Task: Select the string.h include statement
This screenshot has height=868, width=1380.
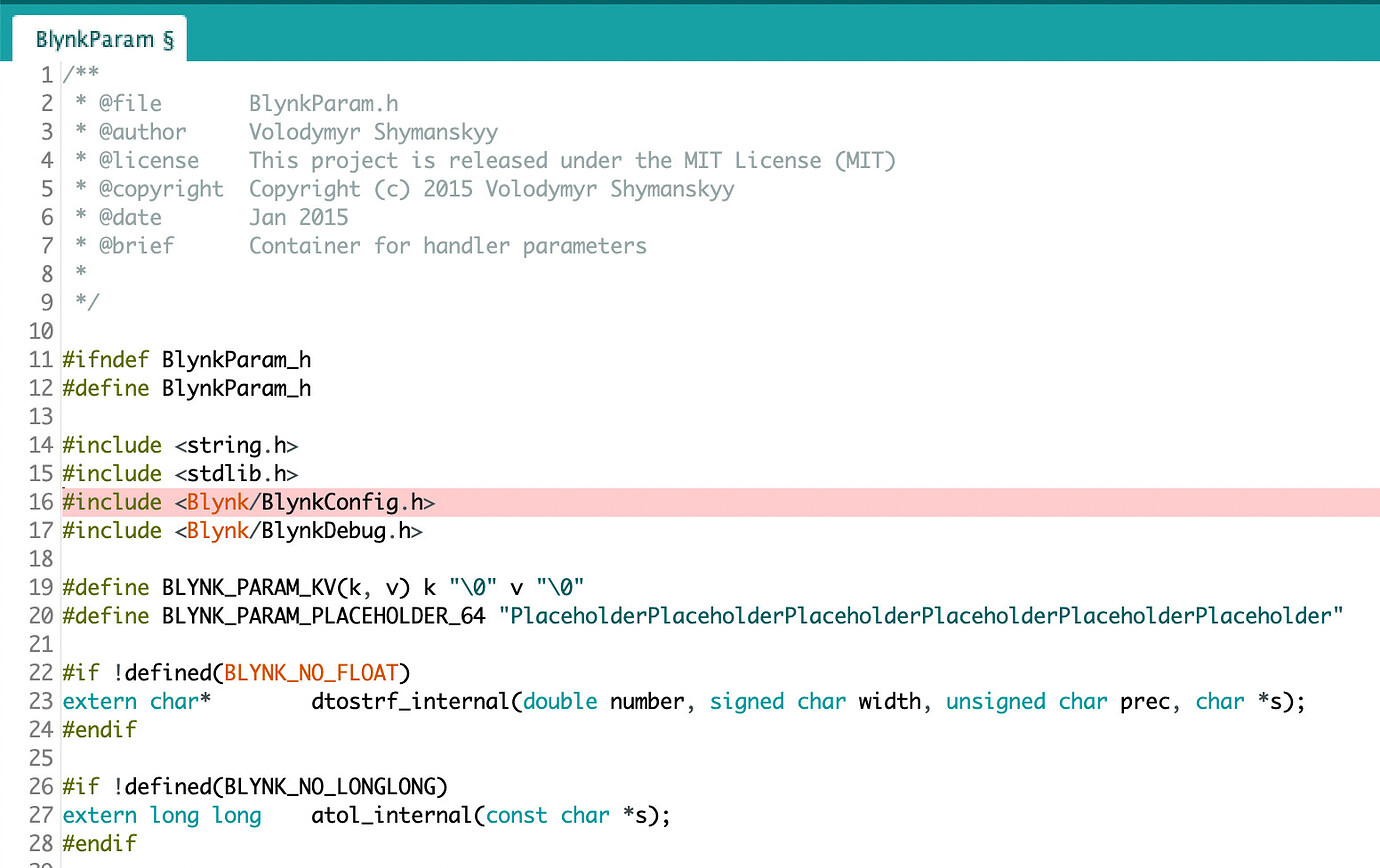Action: point(180,445)
